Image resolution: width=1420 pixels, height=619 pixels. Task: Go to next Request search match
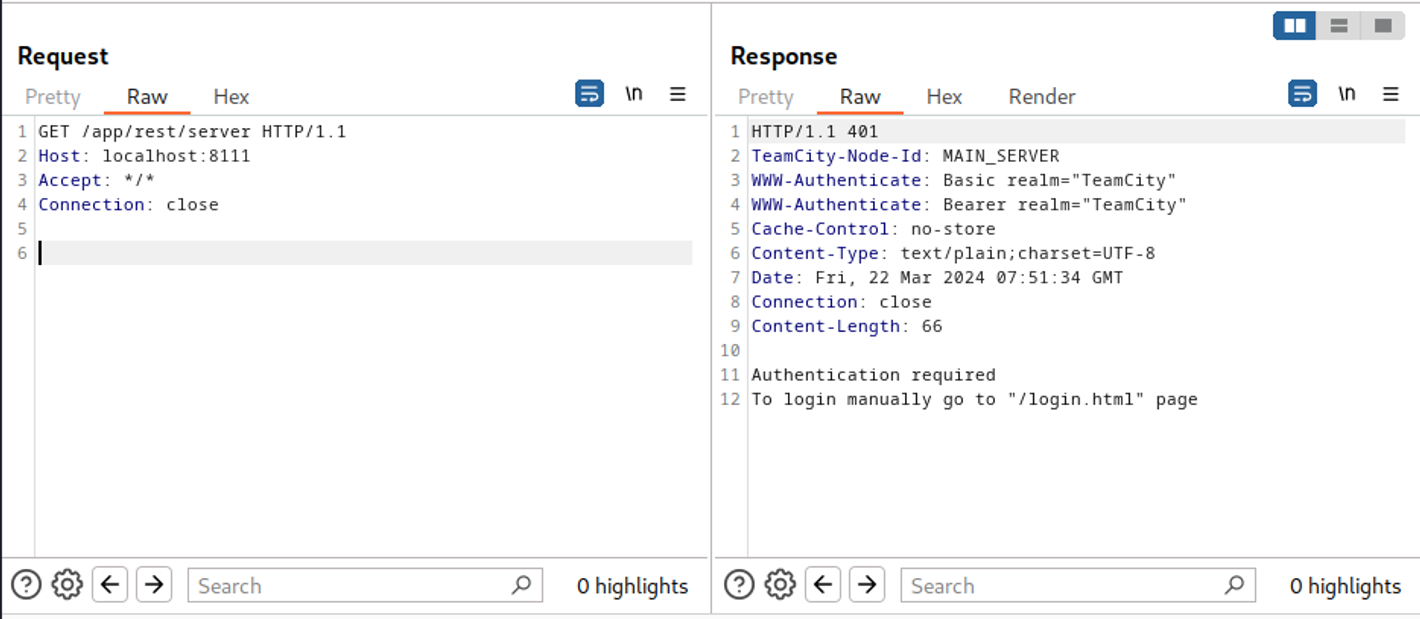coord(154,585)
